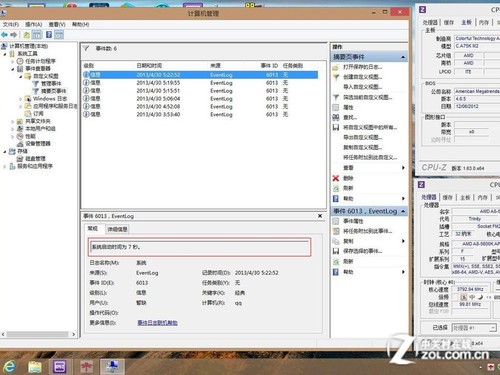The width and height of the screenshot is (500, 375).
Task: Click the Up one level toolbar icon
Action: pos(26,35)
